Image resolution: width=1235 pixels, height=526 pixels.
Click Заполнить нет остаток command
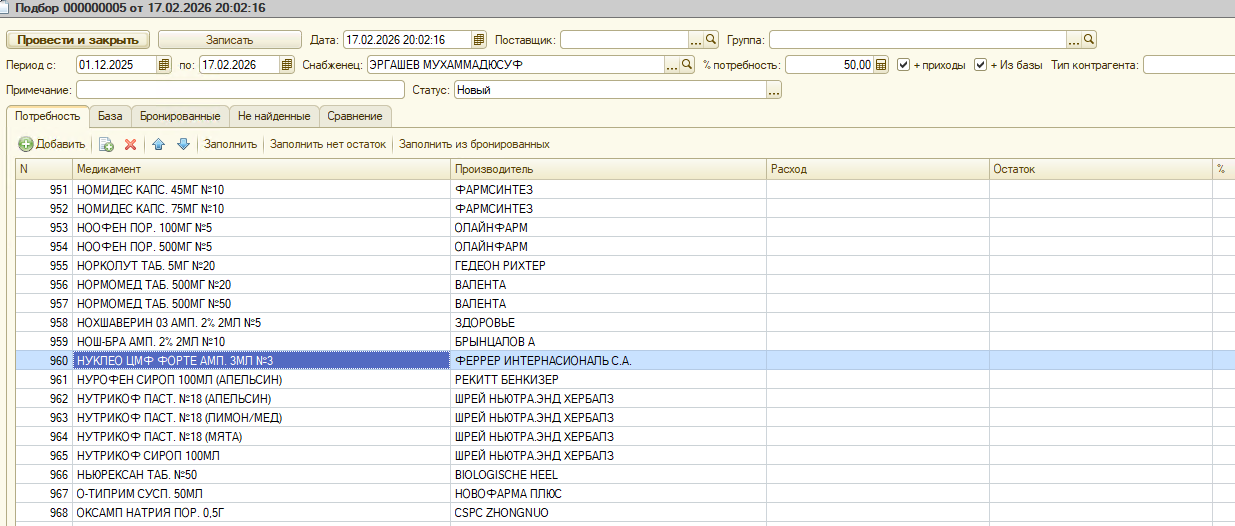click(x=328, y=144)
